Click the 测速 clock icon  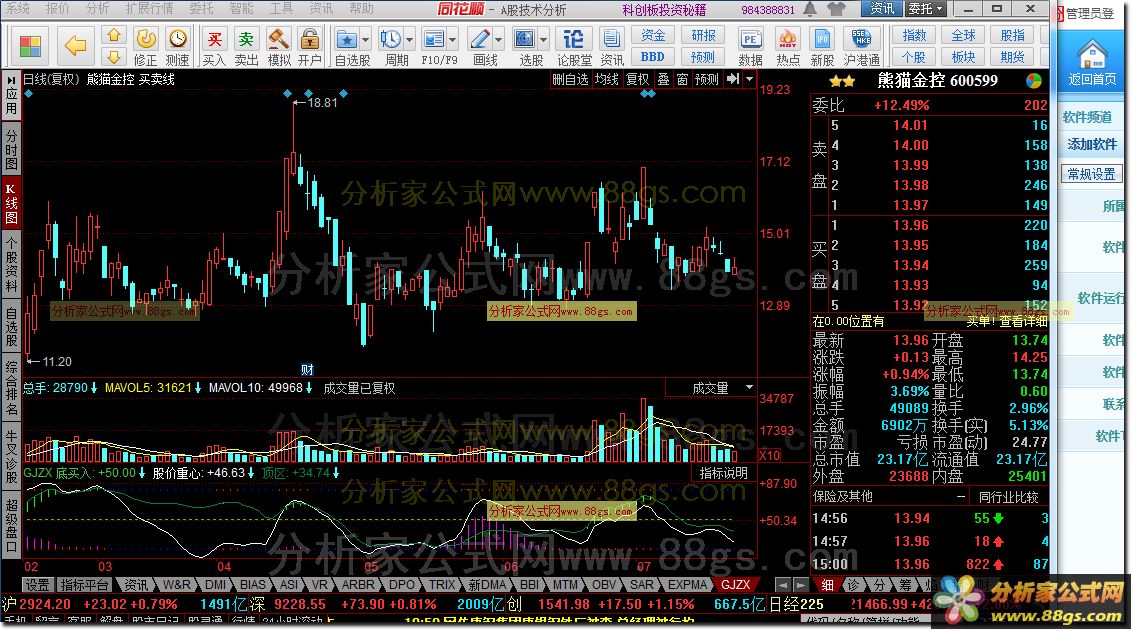(x=177, y=38)
